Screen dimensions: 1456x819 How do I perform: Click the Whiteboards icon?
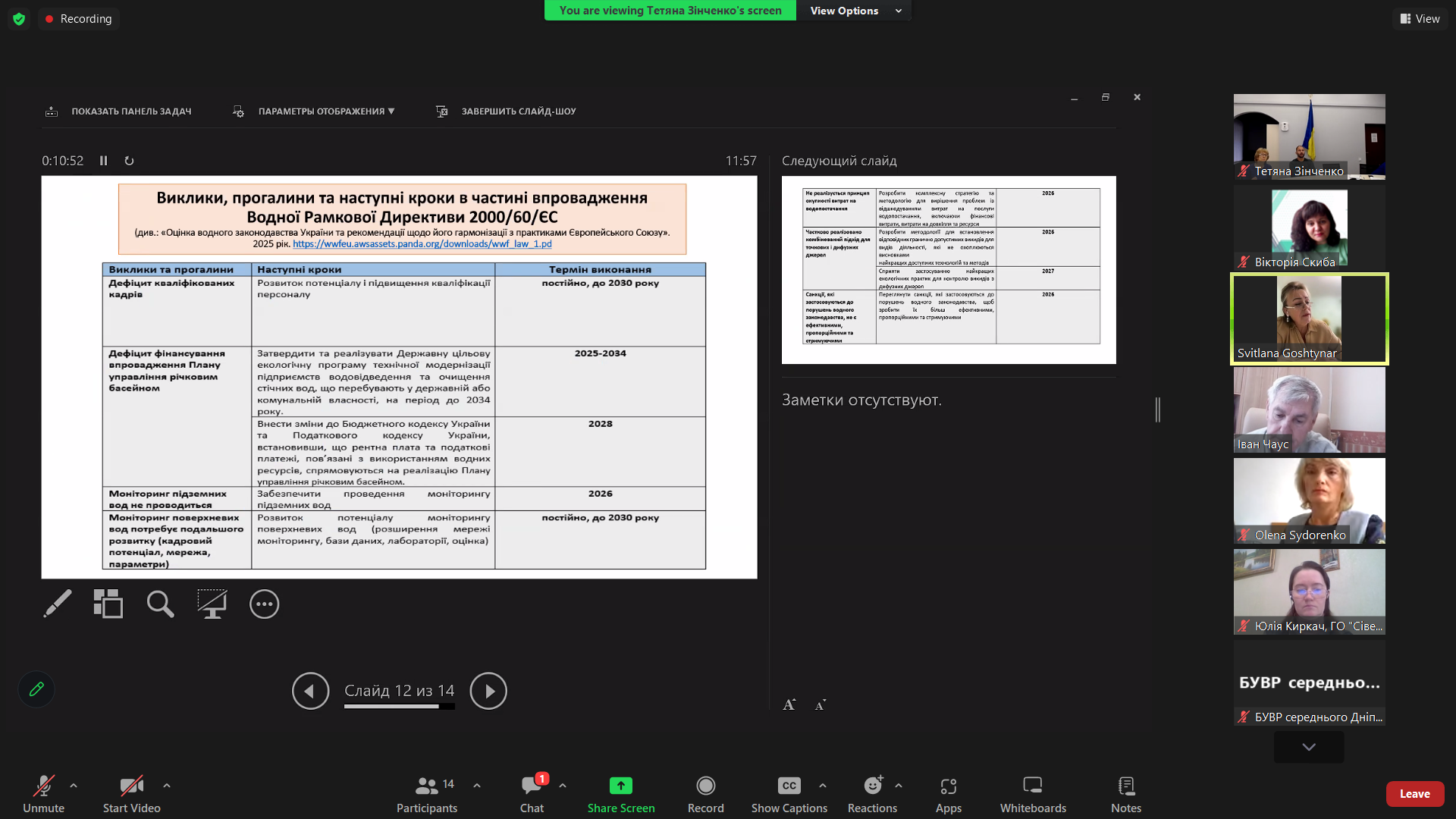point(1032,786)
